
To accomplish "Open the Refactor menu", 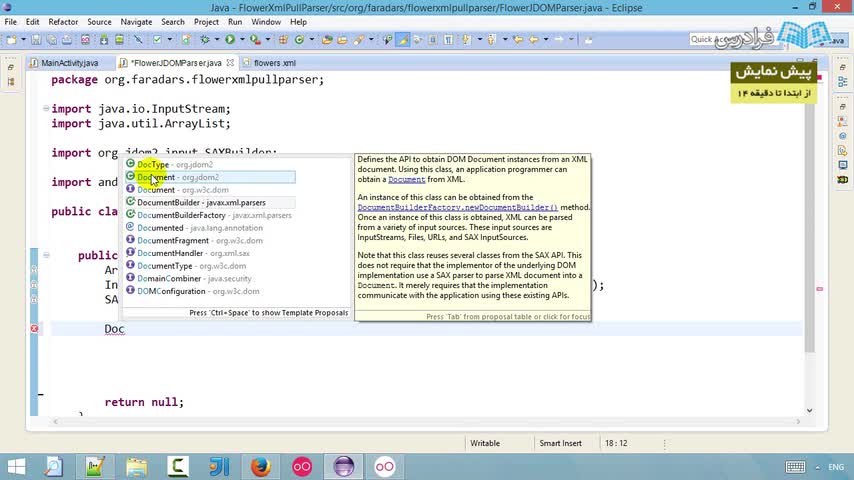I will click(x=63, y=22).
